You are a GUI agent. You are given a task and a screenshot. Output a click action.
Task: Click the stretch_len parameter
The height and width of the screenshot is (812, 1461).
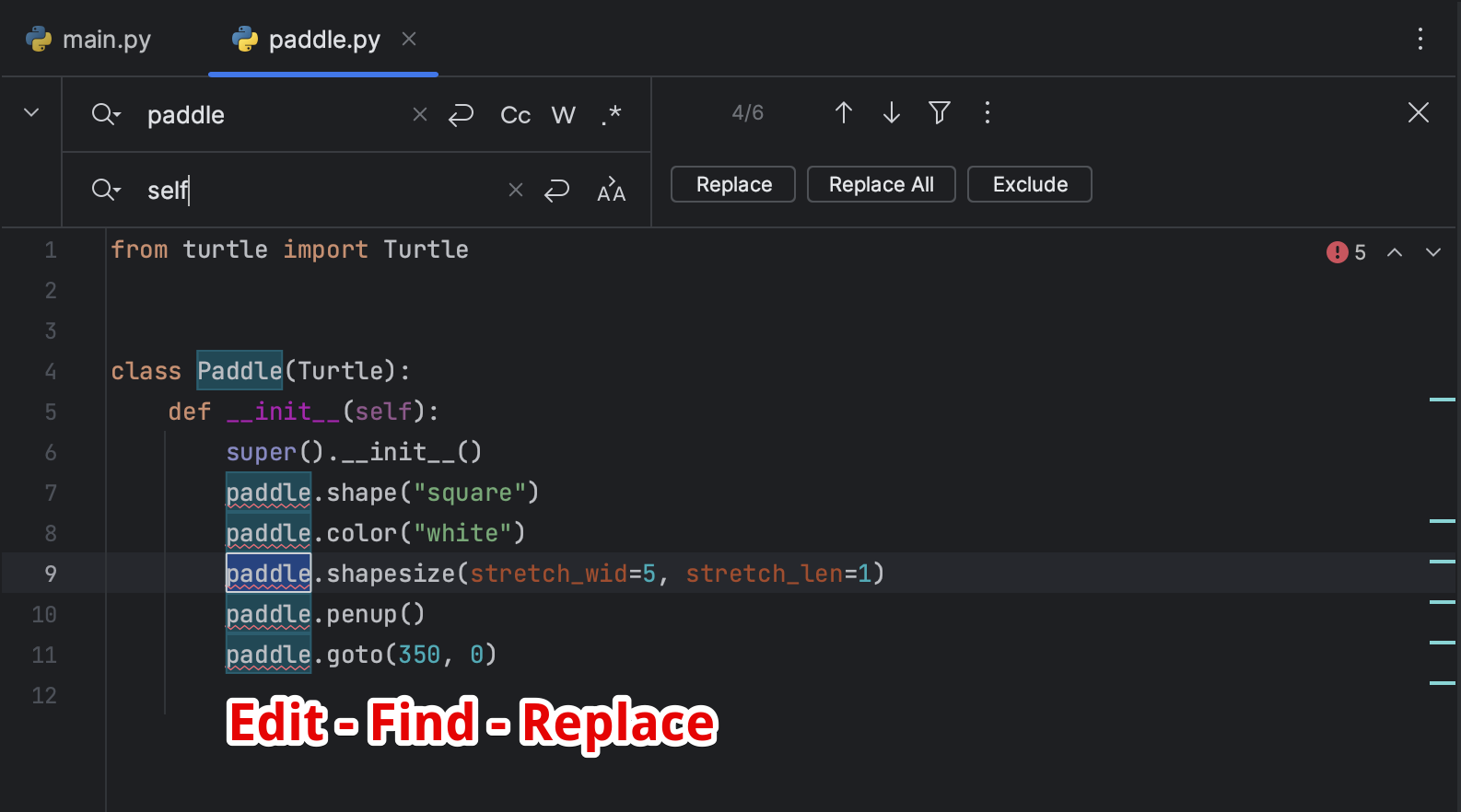(765, 574)
